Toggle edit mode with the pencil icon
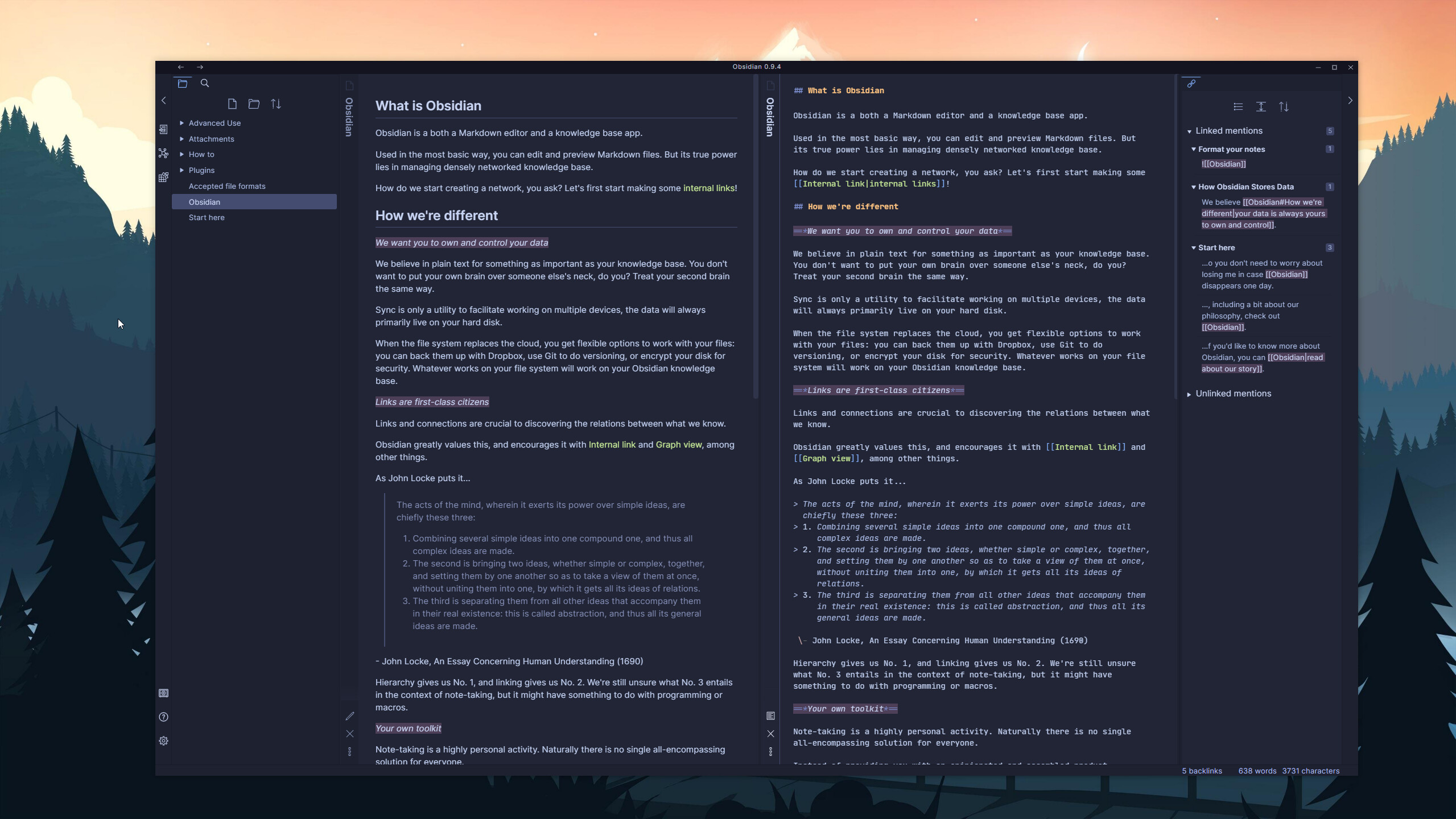The height and width of the screenshot is (819, 1456). [350, 715]
